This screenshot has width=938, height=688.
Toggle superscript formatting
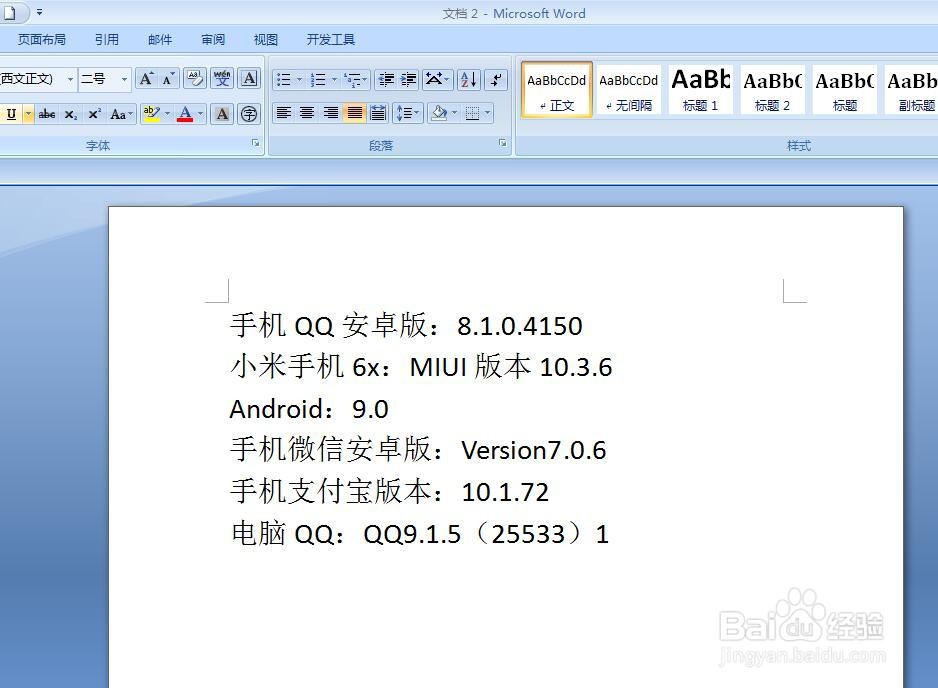94,114
